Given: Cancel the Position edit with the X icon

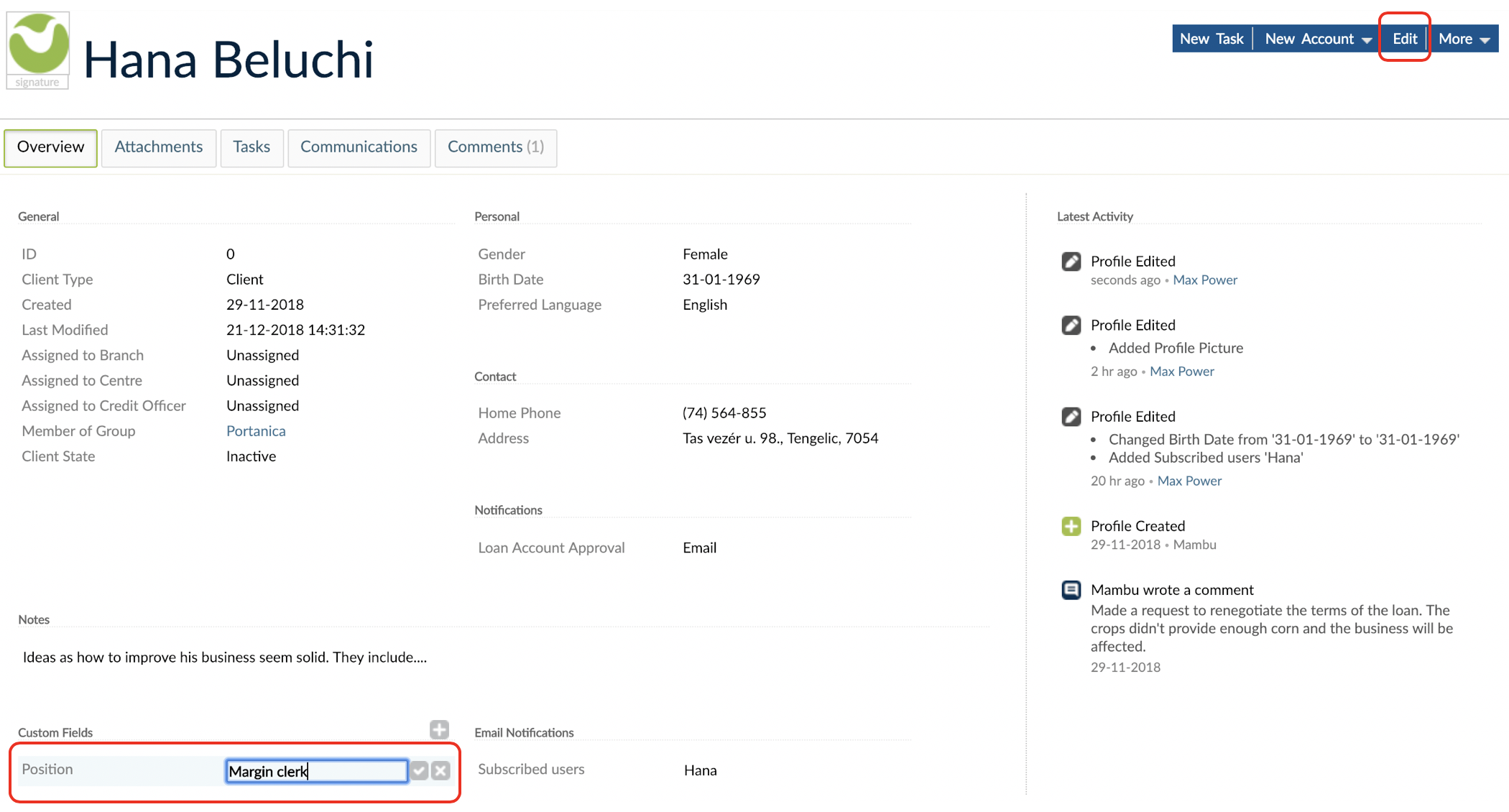Looking at the screenshot, I should (441, 771).
